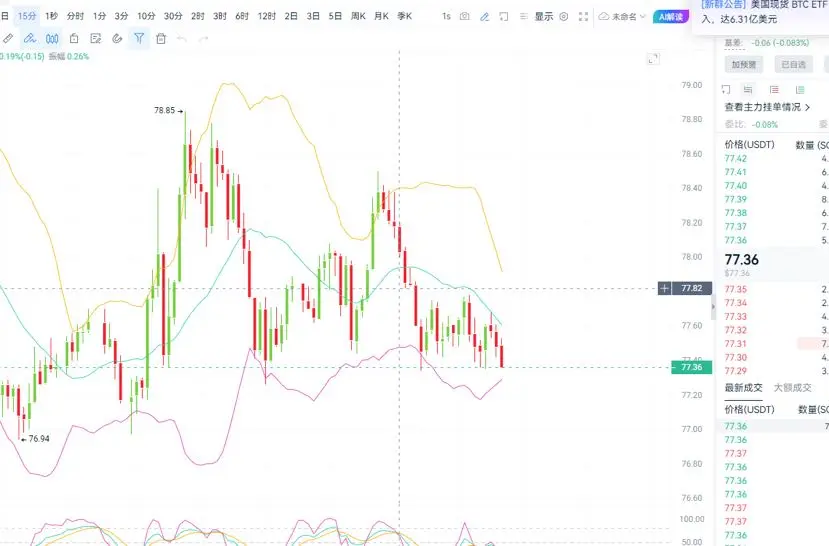Click the trash delete drawings icon
This screenshot has height=546, width=829.
[161, 38]
